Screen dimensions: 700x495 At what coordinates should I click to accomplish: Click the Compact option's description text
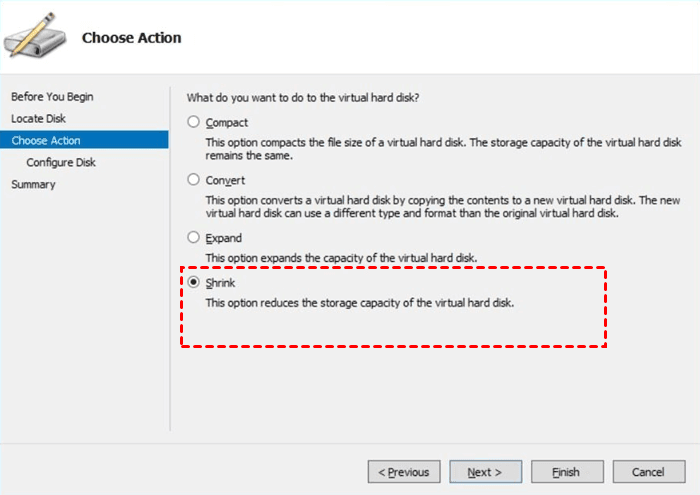point(443,149)
